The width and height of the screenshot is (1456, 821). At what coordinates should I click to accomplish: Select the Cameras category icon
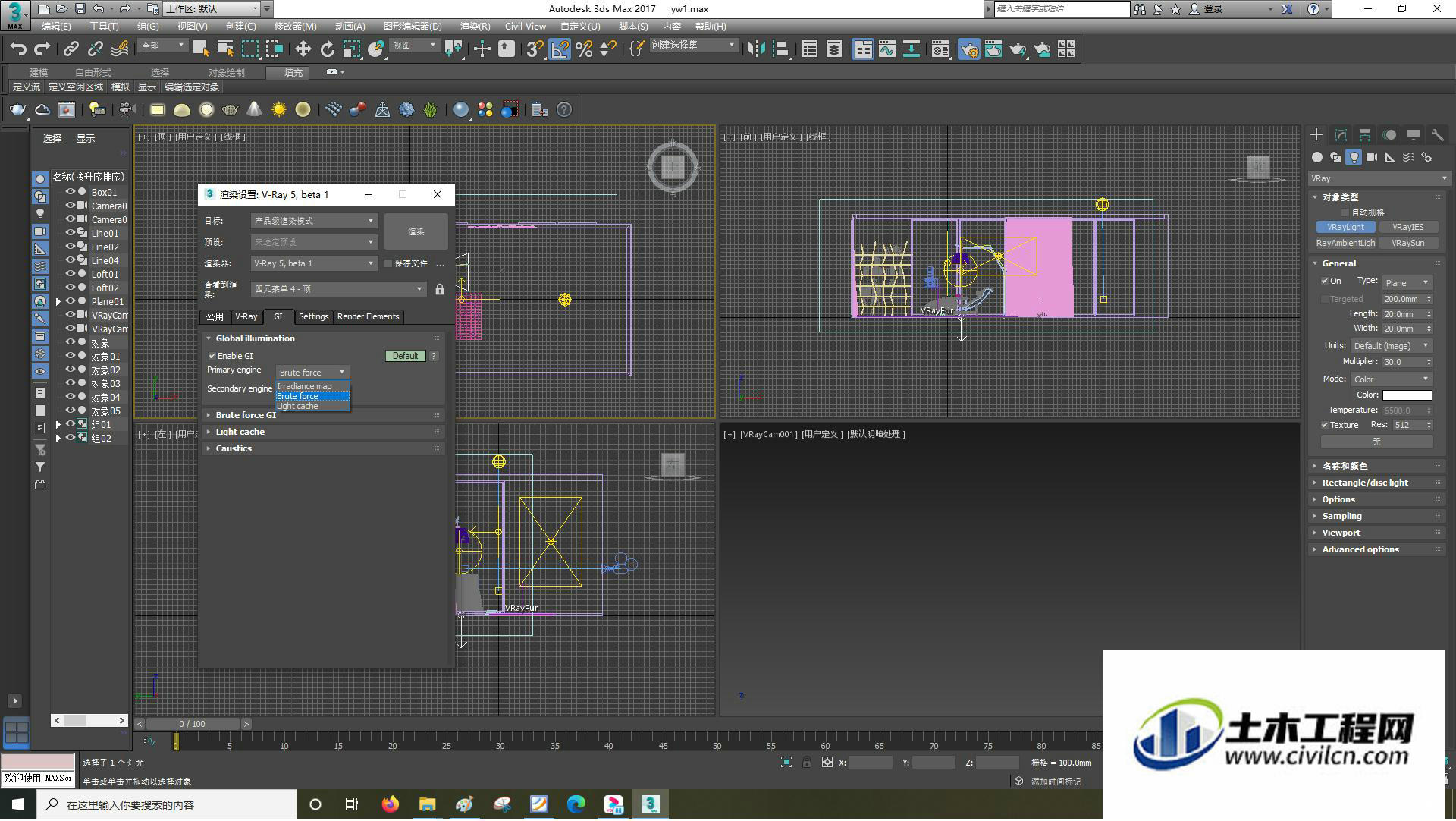pos(1372,157)
